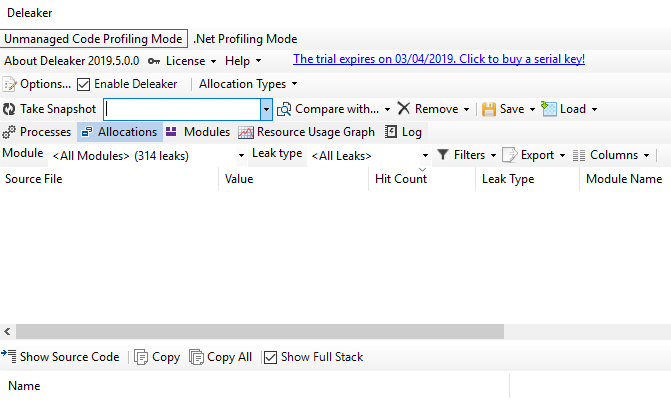Viewport: 671px width, 405px height.
Task: Expand the snapshot name combo box arrow
Action: (266, 109)
